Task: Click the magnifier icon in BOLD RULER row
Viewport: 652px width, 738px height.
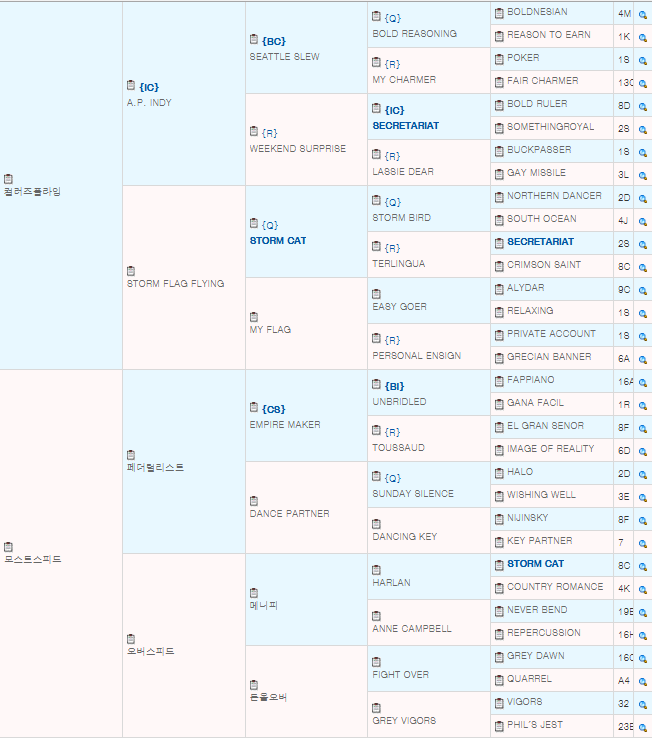Action: point(643,107)
